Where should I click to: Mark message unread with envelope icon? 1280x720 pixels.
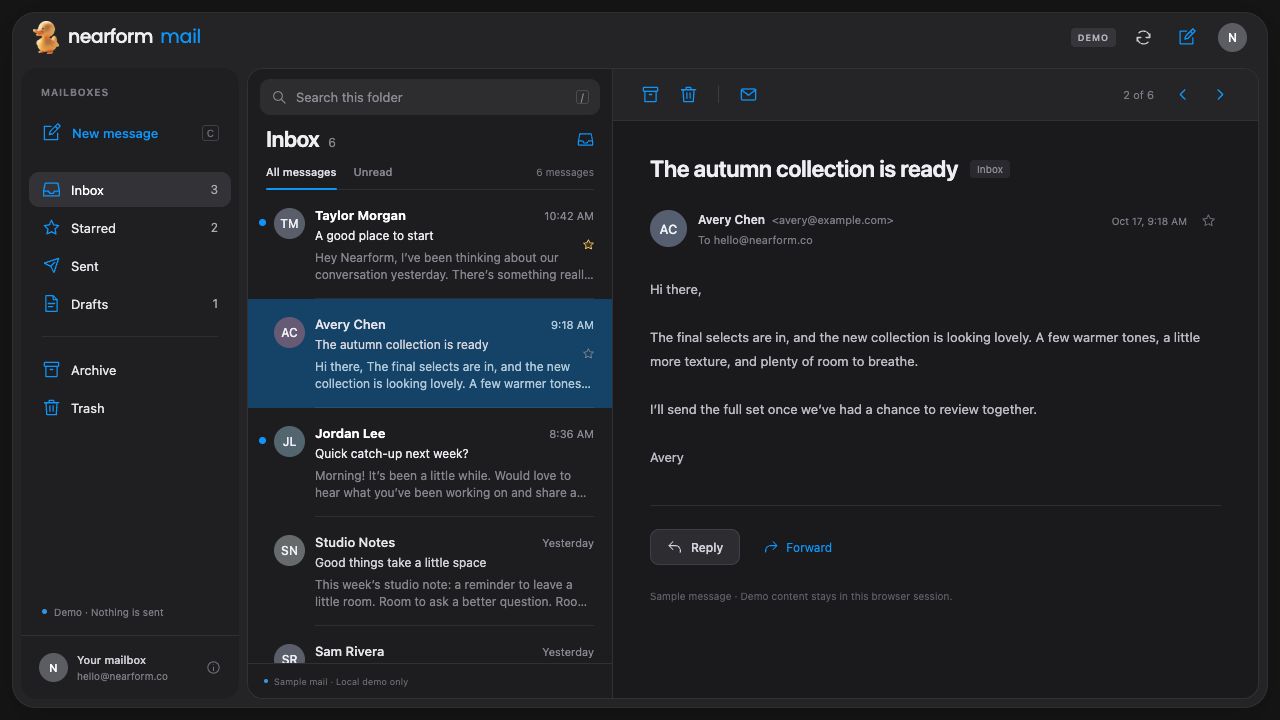tap(748, 94)
